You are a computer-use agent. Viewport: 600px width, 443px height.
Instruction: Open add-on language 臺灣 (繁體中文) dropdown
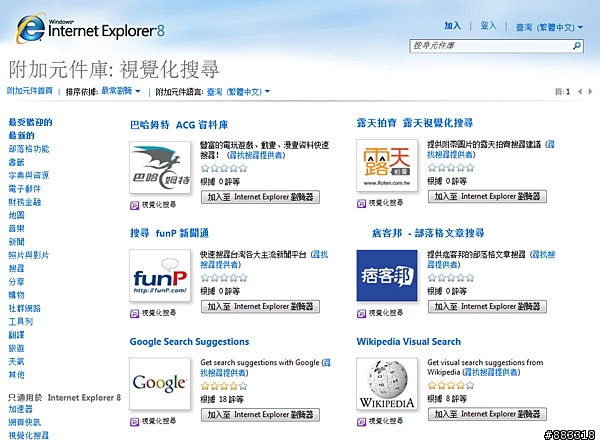click(x=238, y=92)
